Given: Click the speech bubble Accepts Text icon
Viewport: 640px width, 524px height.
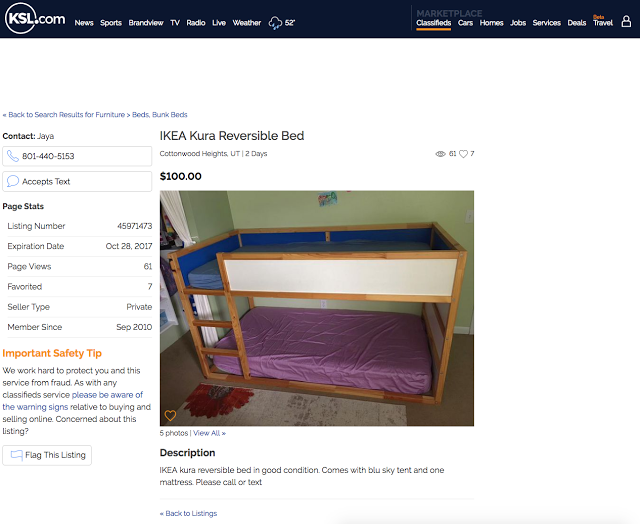Looking at the screenshot, I should click(x=13, y=181).
